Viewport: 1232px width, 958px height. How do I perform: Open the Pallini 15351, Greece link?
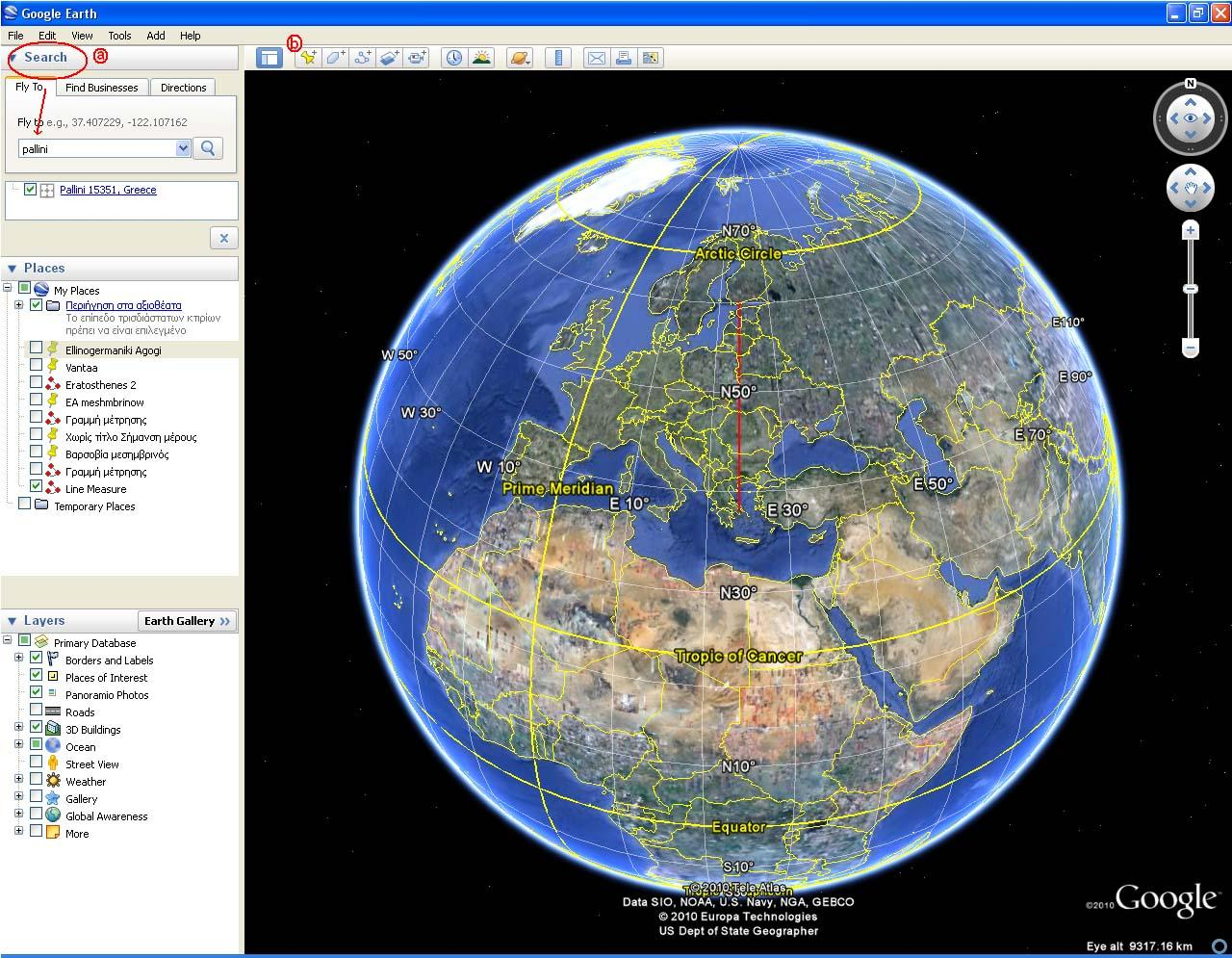[x=108, y=190]
